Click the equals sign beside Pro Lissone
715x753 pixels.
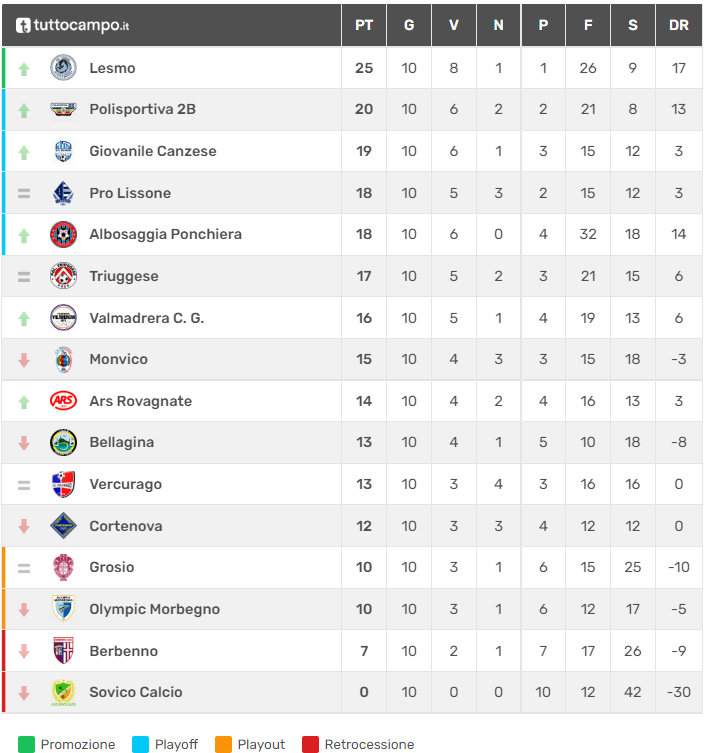pos(24,193)
